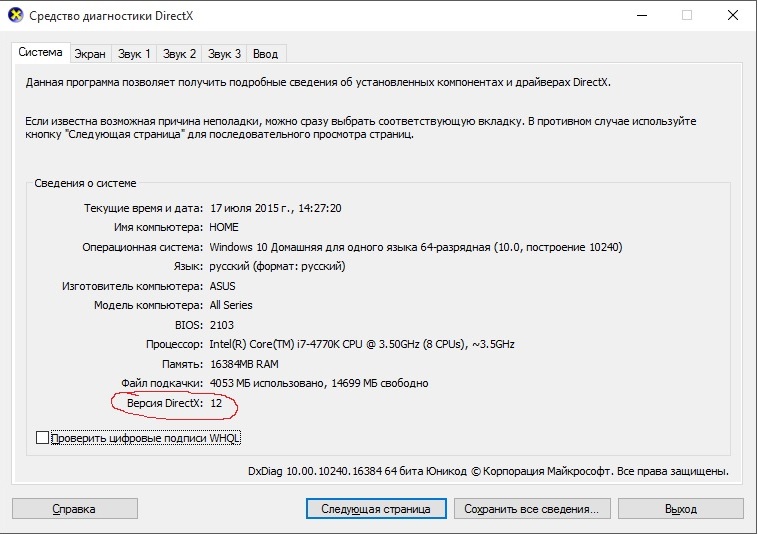Viewport: 758px width, 534px height.
Task: Click the Справка button
Action: 74,509
